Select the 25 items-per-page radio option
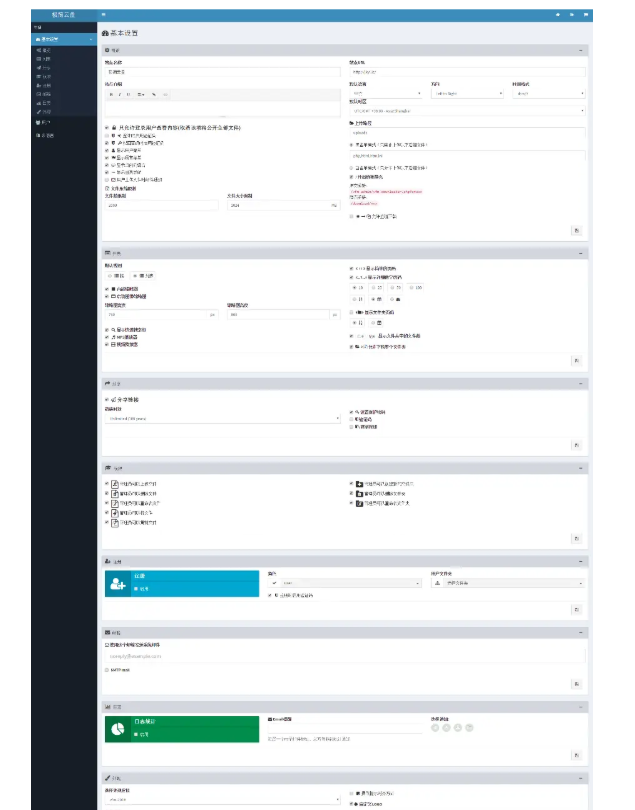Viewport: 635px width, 810px height. click(376, 287)
